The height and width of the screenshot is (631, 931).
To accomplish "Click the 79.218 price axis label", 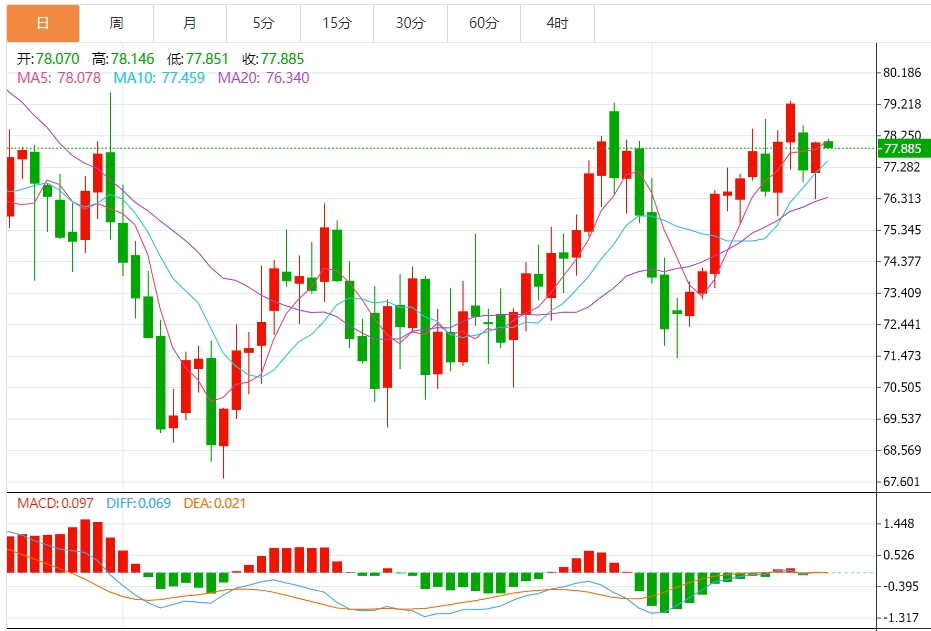I will tap(902, 104).
